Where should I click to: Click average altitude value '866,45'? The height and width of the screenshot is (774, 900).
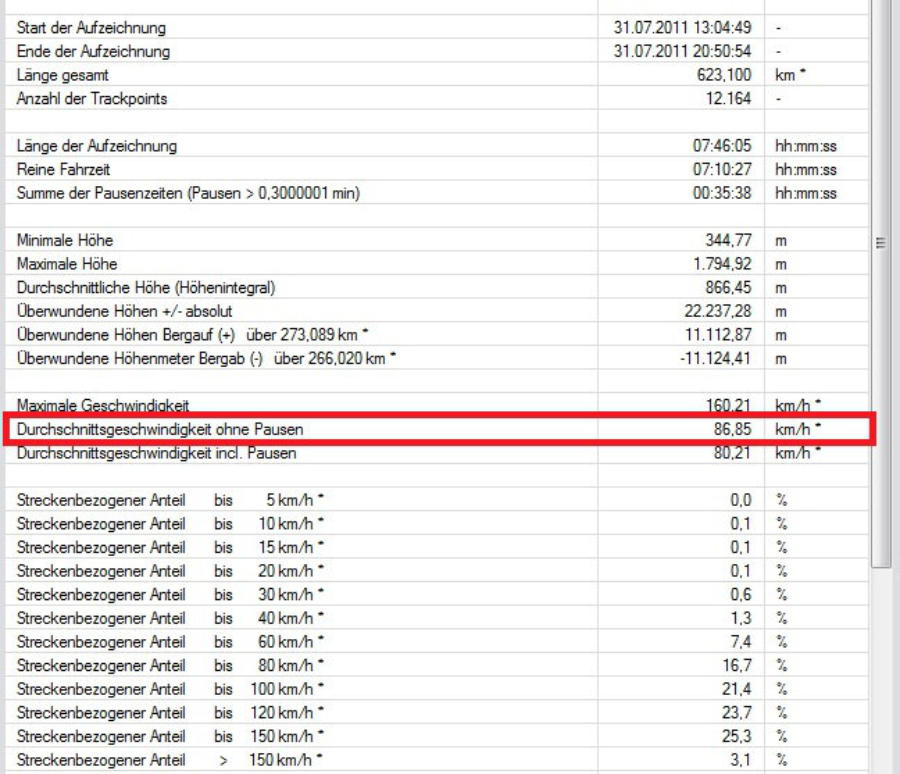[728, 287]
